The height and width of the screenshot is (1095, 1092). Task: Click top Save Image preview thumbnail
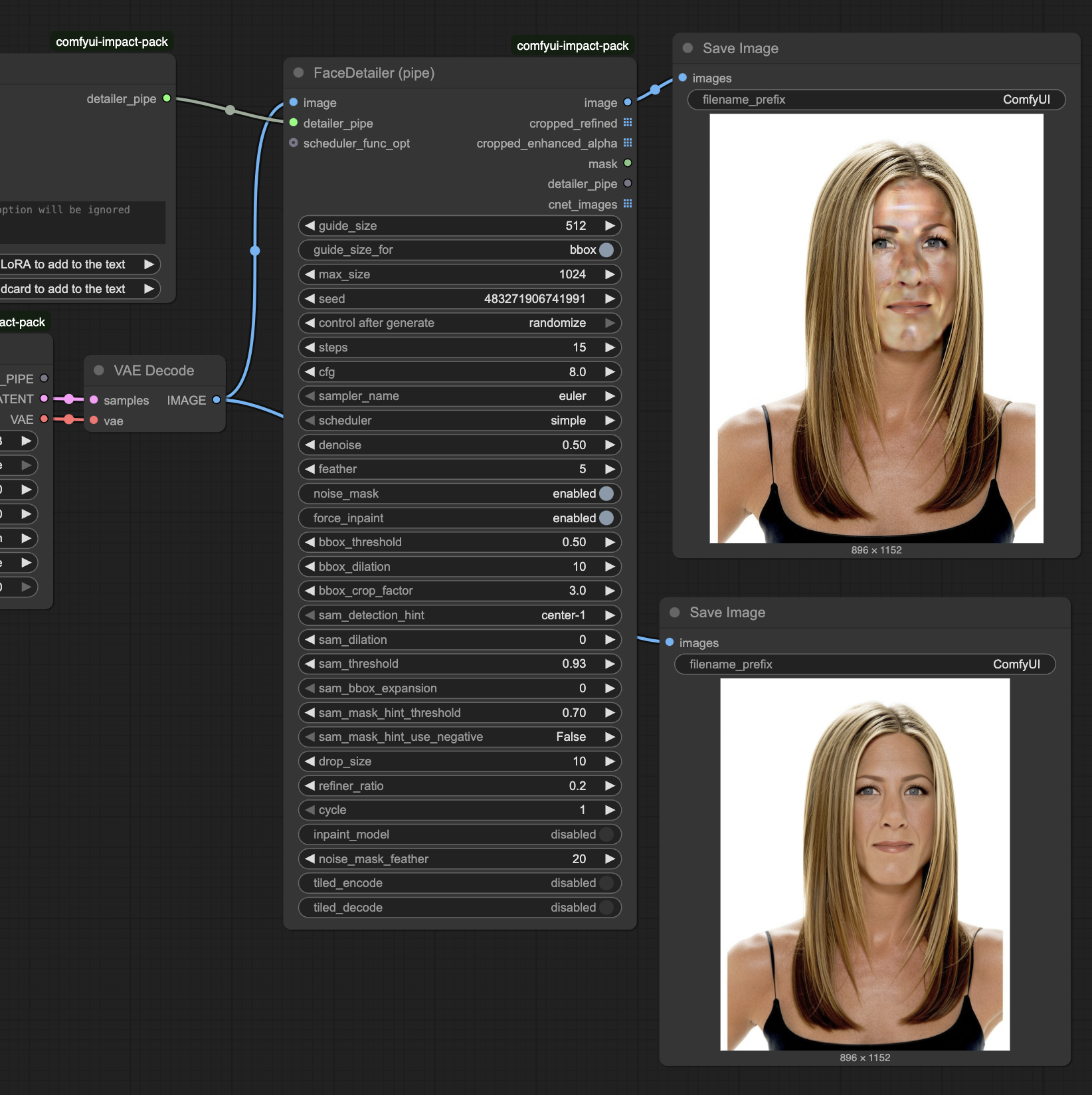click(876, 328)
